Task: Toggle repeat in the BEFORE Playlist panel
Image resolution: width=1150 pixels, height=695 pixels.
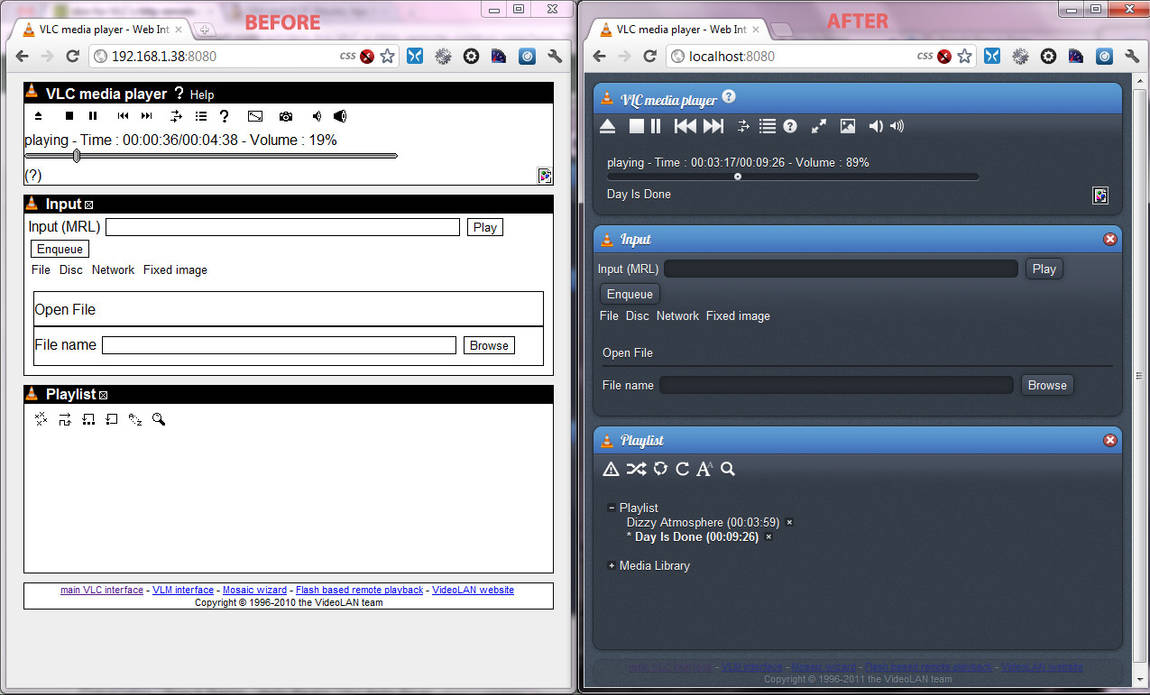Action: 111,419
